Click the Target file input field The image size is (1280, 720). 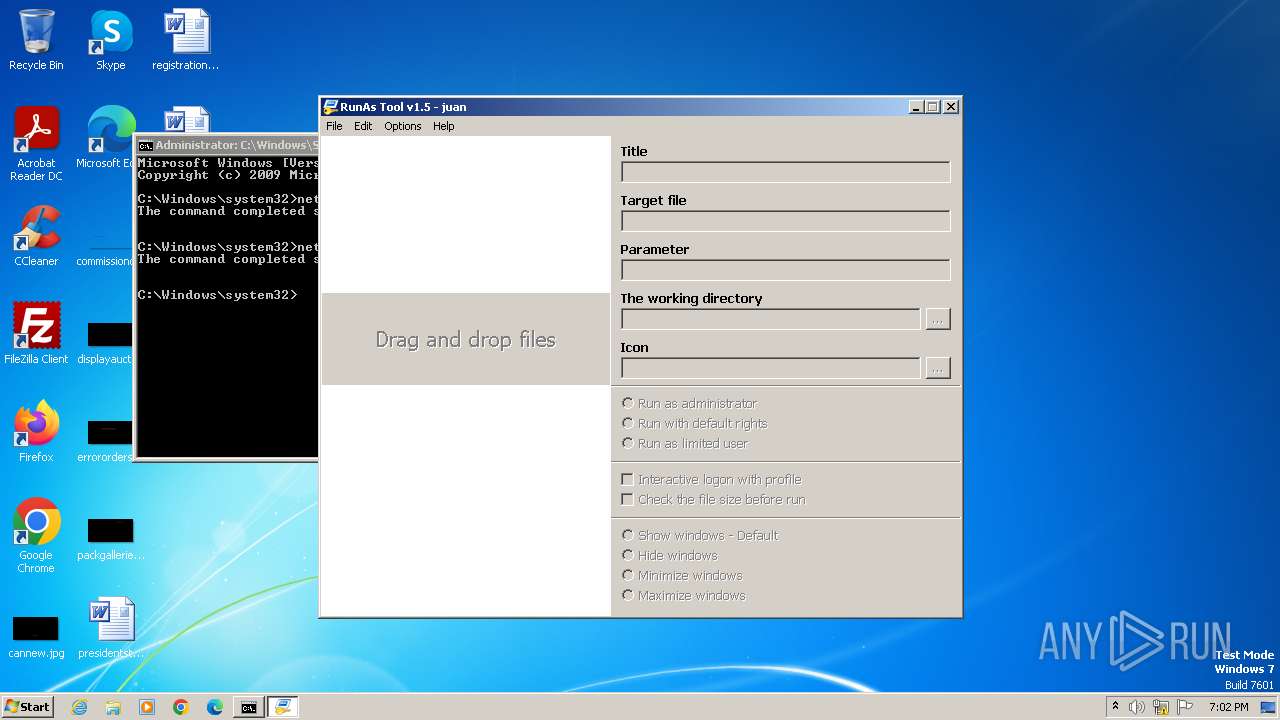coord(785,221)
